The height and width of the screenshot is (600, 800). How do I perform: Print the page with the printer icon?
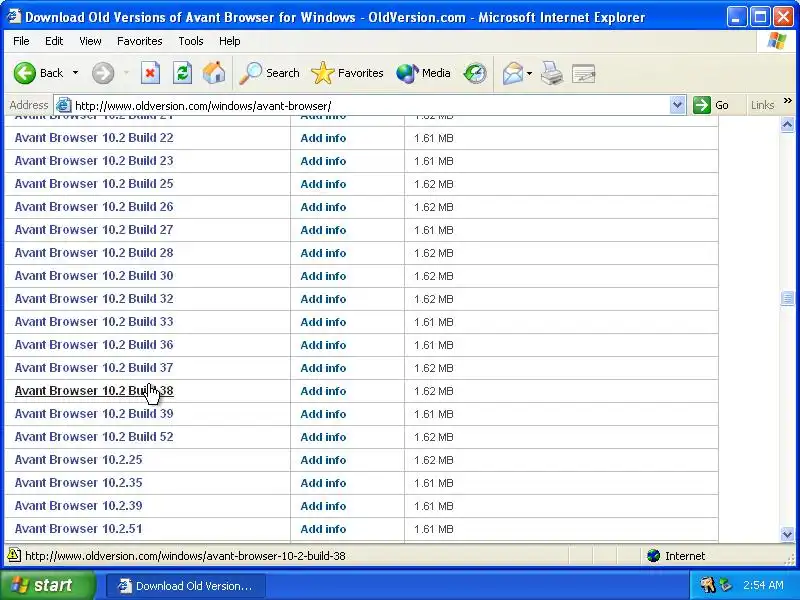(x=552, y=73)
